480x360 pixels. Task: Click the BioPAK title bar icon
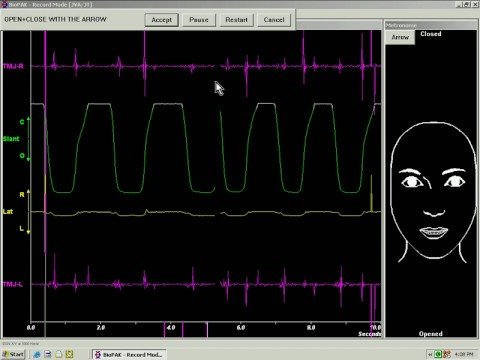pyautogui.click(x=4, y=4)
